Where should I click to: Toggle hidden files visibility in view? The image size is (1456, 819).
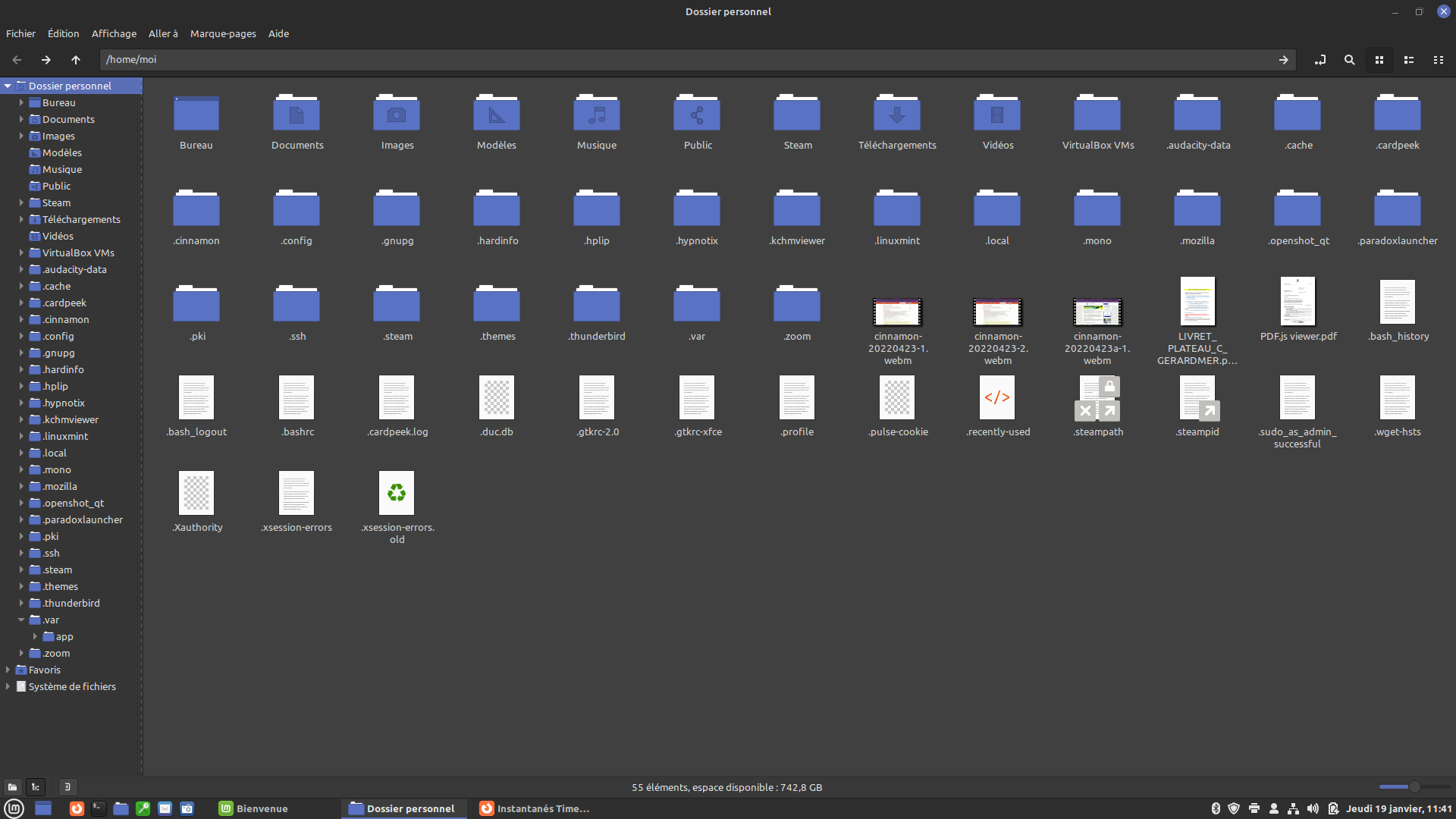click(114, 33)
